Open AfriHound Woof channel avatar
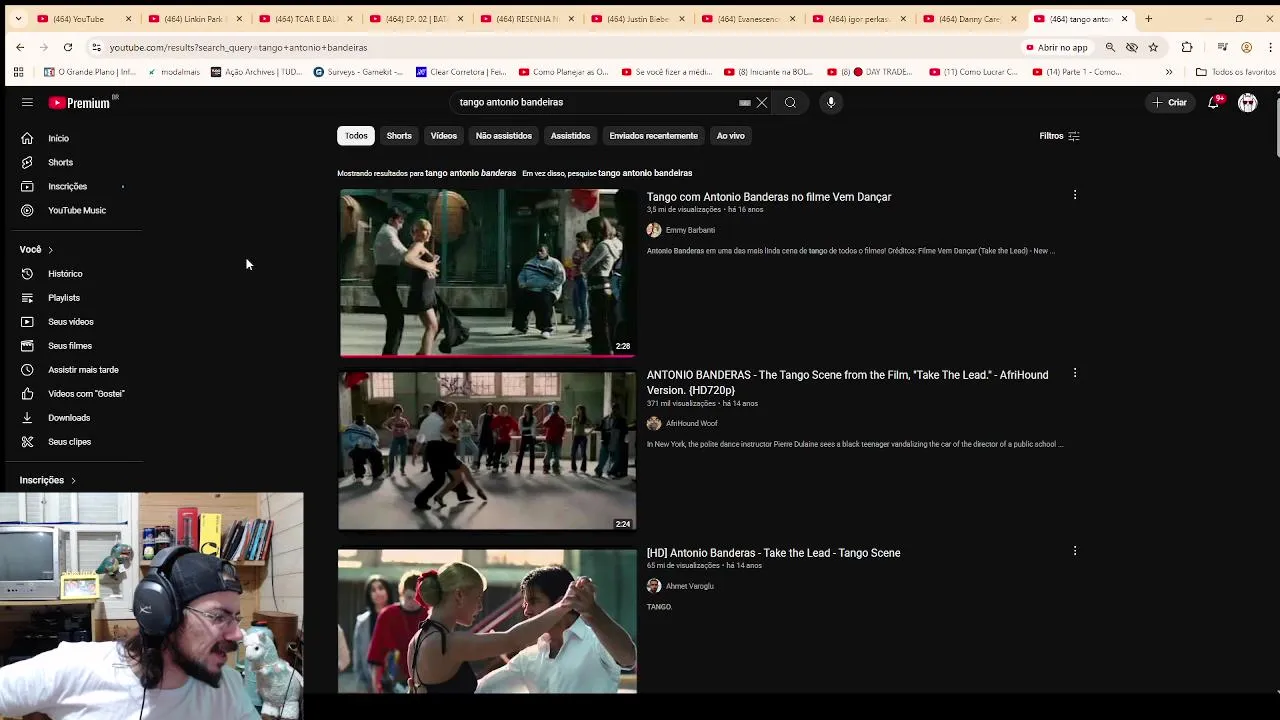The height and width of the screenshot is (720, 1280). tap(654, 423)
